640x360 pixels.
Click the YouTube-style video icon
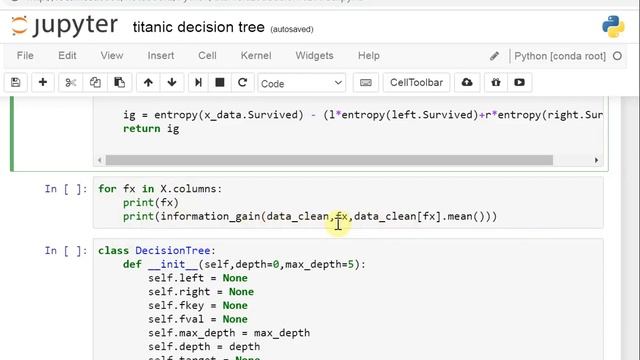[519, 82]
